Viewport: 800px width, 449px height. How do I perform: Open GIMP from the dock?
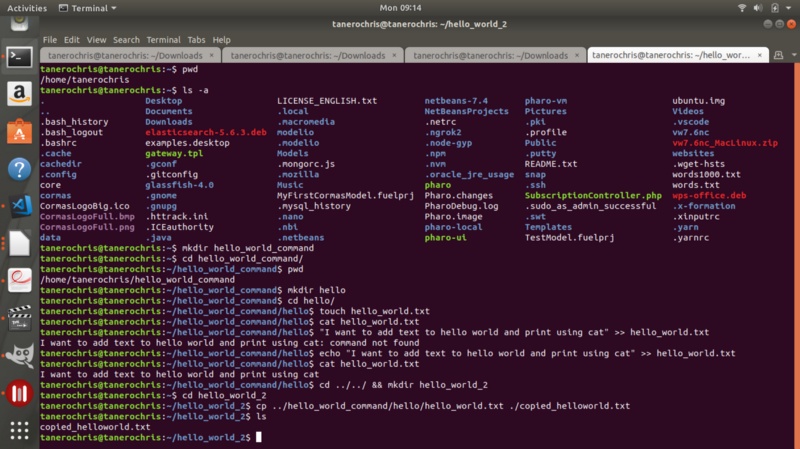[x=17, y=355]
